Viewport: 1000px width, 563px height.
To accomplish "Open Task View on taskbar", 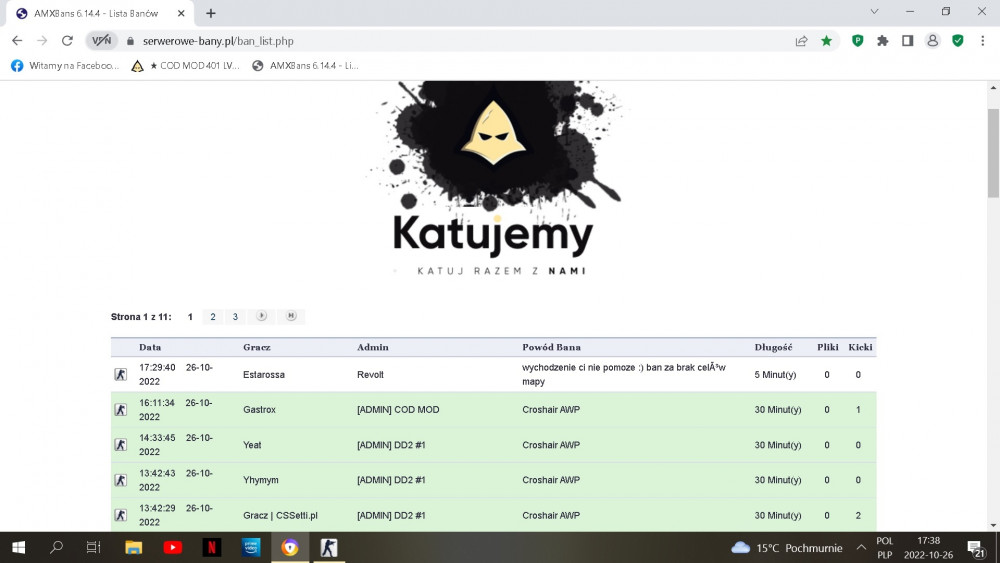I will 94,548.
